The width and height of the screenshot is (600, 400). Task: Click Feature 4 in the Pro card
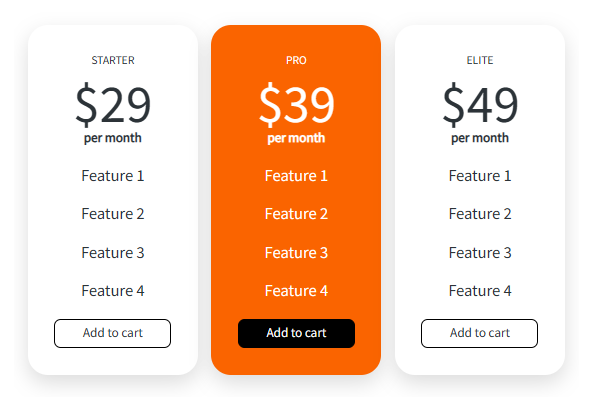(296, 291)
